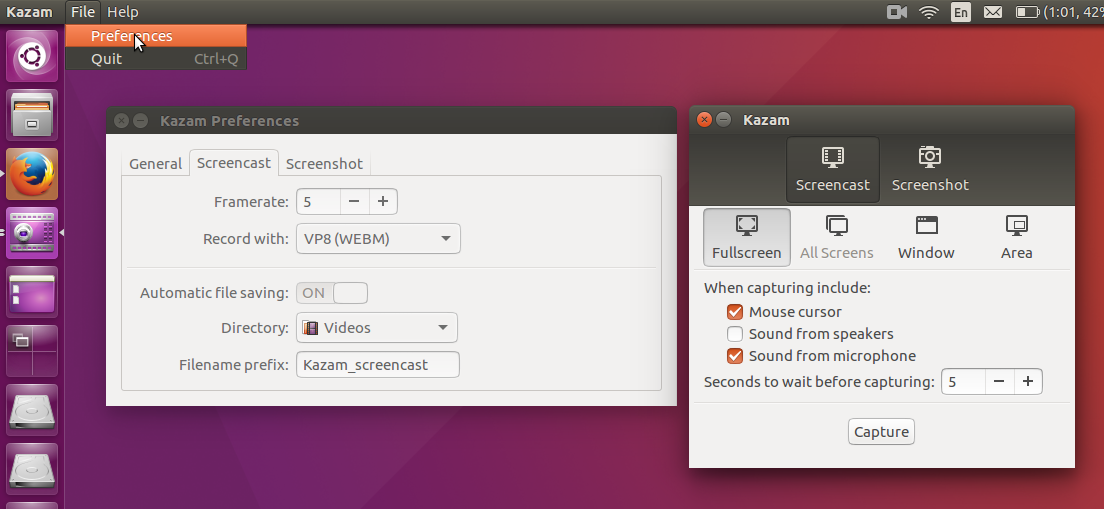Enable Sound from speakers checkbox
The width and height of the screenshot is (1104, 509).
pos(735,334)
